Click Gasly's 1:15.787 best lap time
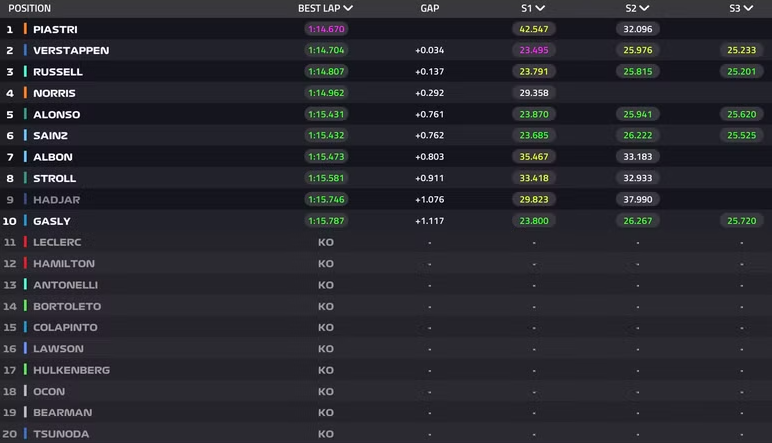Viewport: 772px width, 443px height. coord(326,221)
